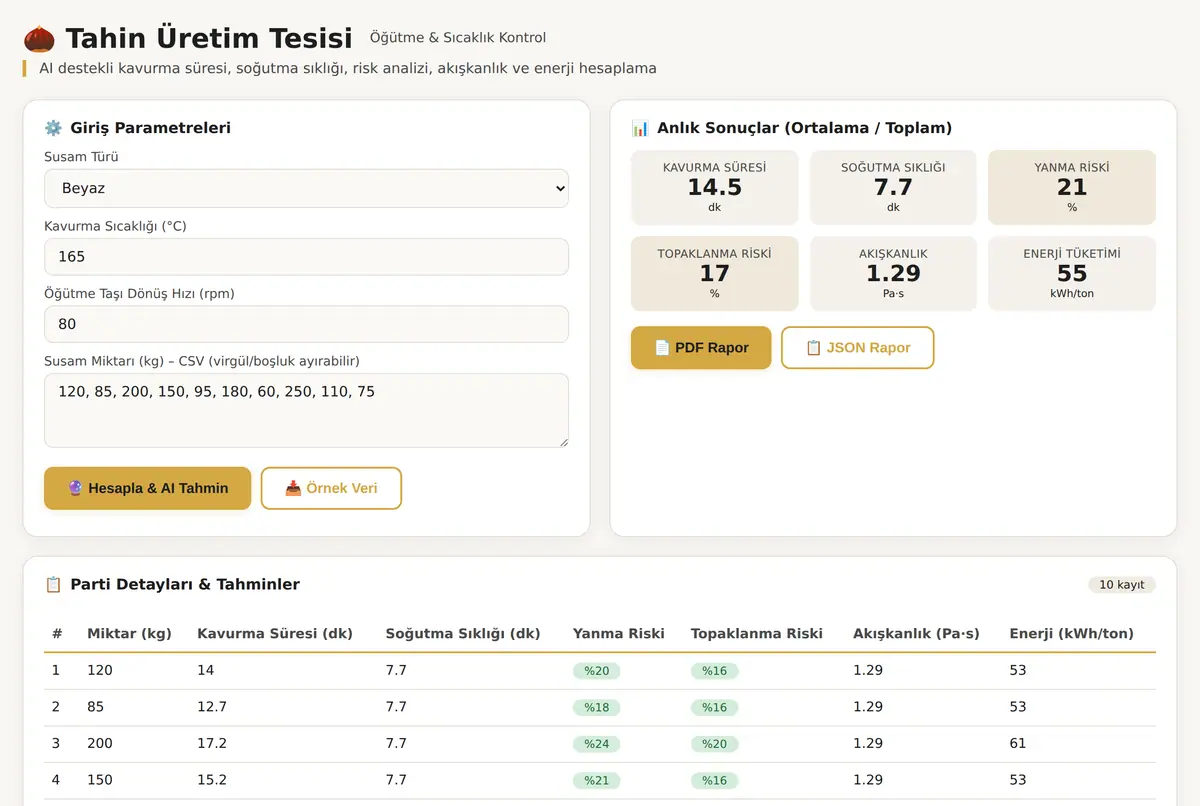
Task: Focus the Kavurma Sıcaklığı input field
Action: (x=306, y=256)
